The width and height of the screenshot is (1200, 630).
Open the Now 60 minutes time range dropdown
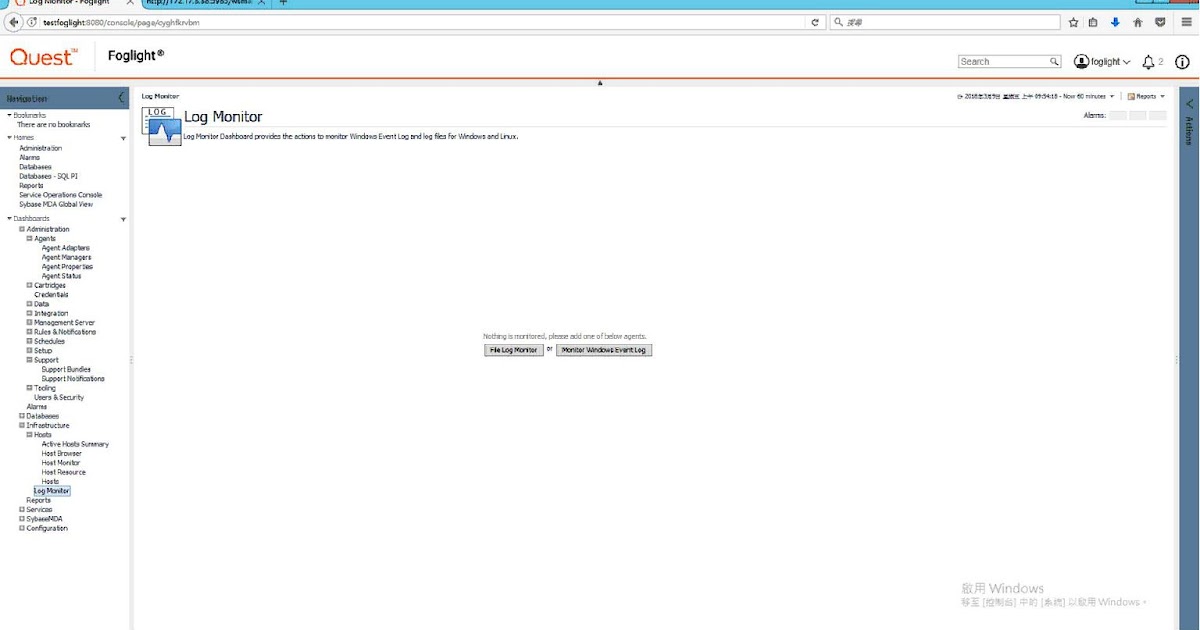coord(1112,96)
